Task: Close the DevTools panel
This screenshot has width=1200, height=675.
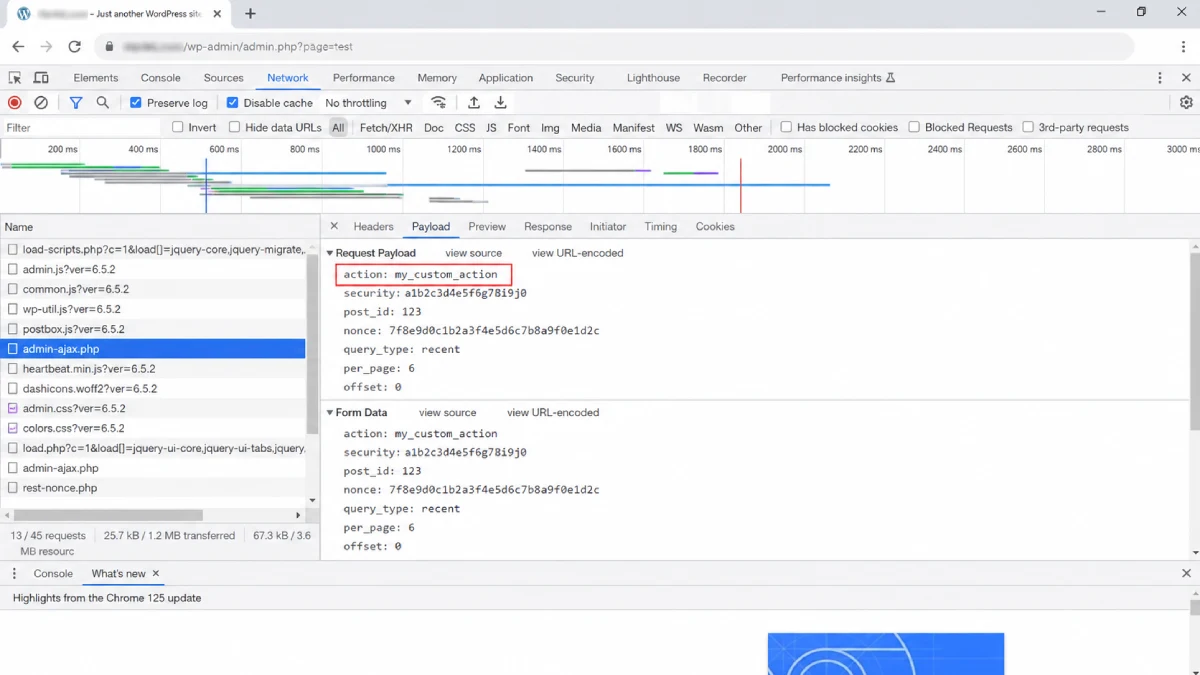Action: (x=1186, y=78)
